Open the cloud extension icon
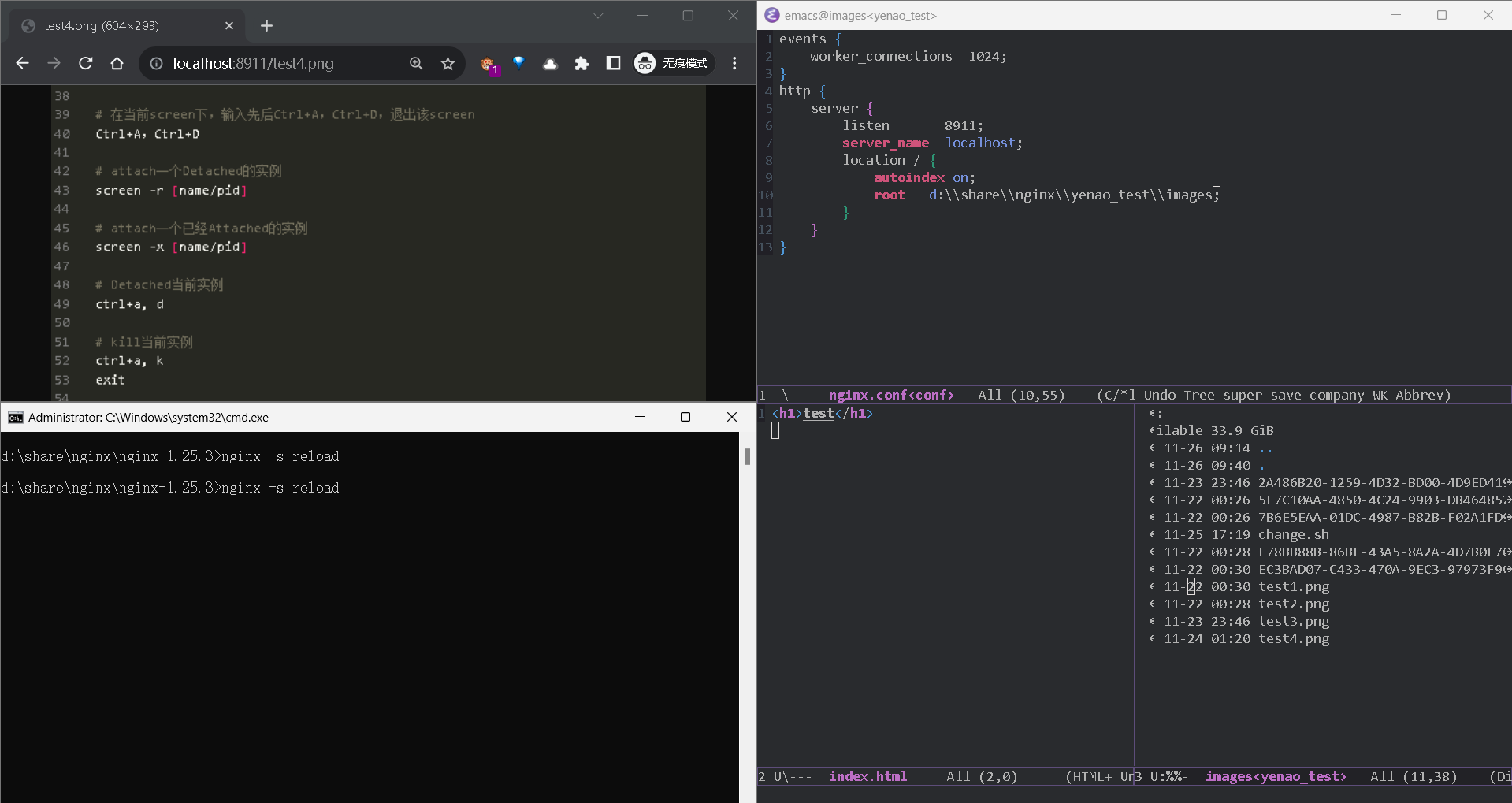This screenshot has height=803, width=1512. tap(550, 63)
